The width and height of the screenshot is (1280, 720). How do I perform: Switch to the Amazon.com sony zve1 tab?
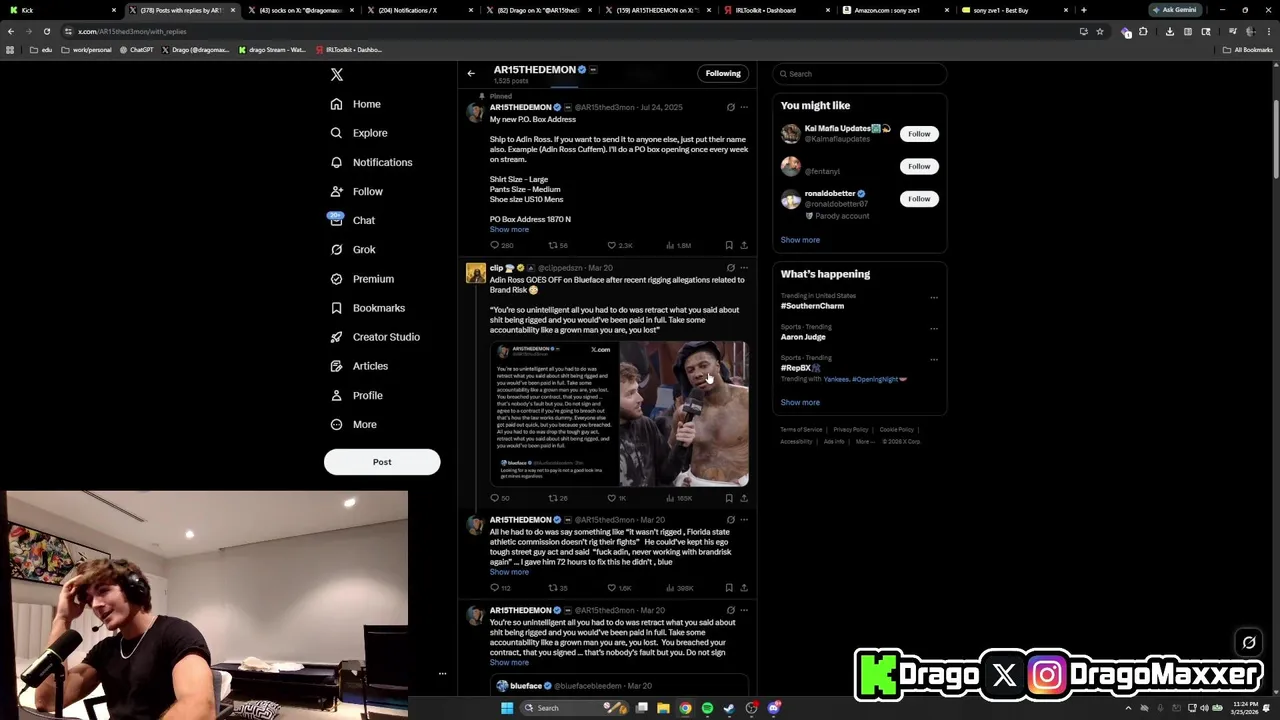click(x=894, y=10)
